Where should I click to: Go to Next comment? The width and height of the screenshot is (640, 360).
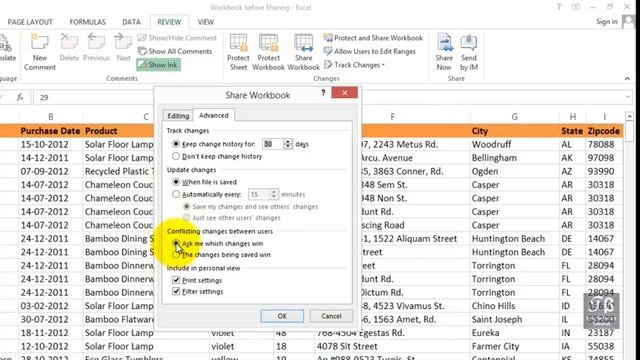(x=123, y=48)
